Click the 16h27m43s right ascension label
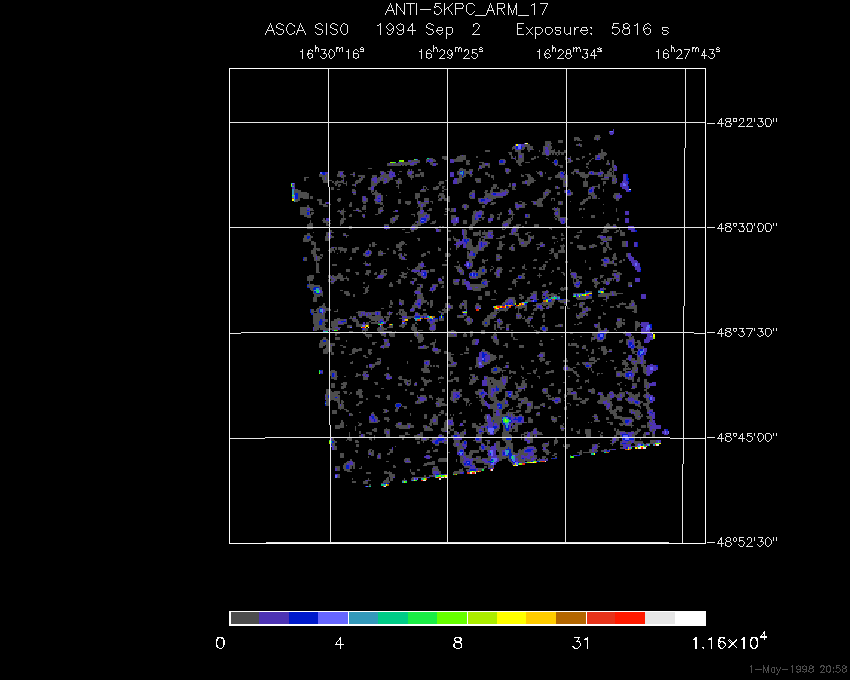This screenshot has width=850, height=680. click(x=687, y=53)
